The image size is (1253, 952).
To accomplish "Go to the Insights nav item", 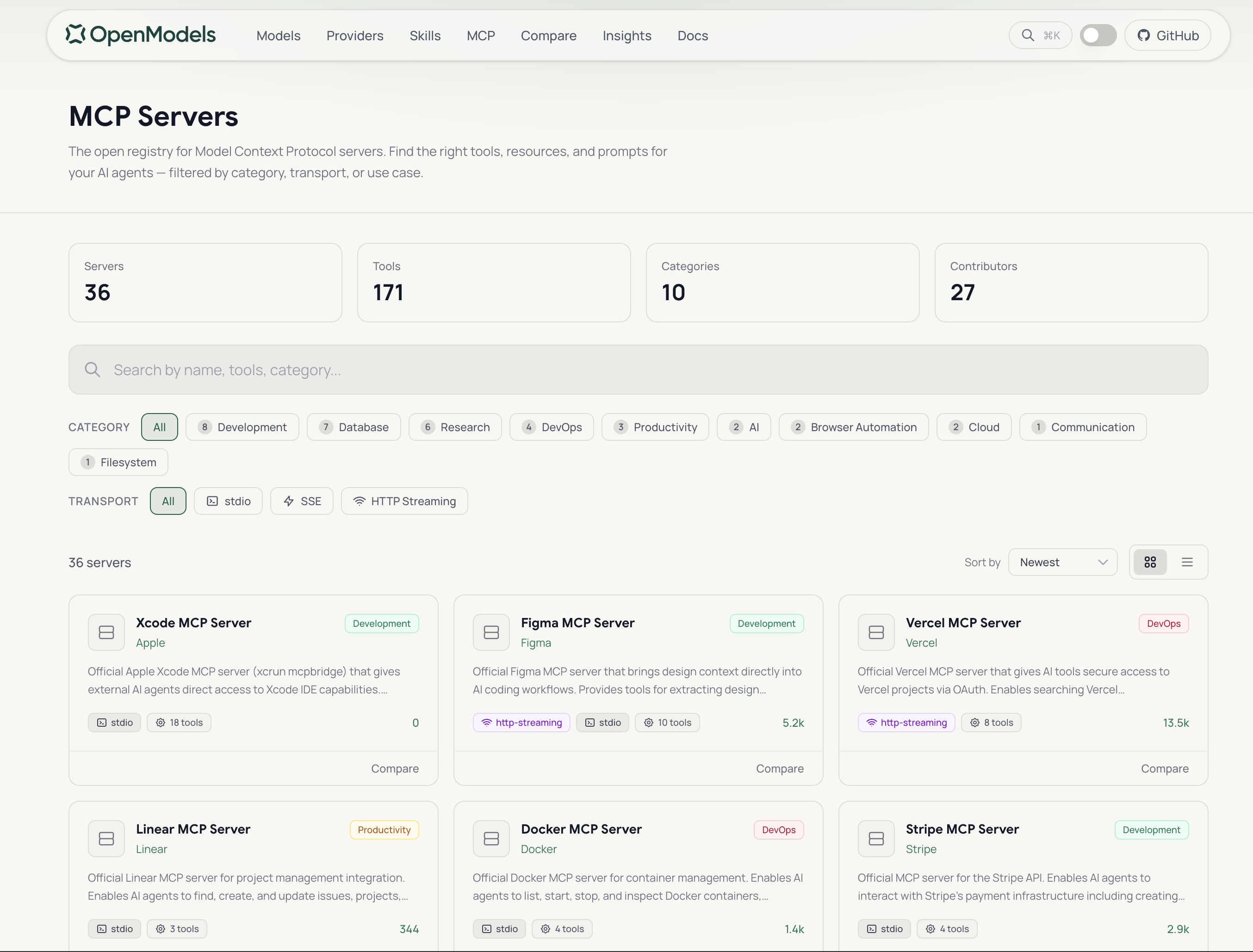I will (627, 36).
